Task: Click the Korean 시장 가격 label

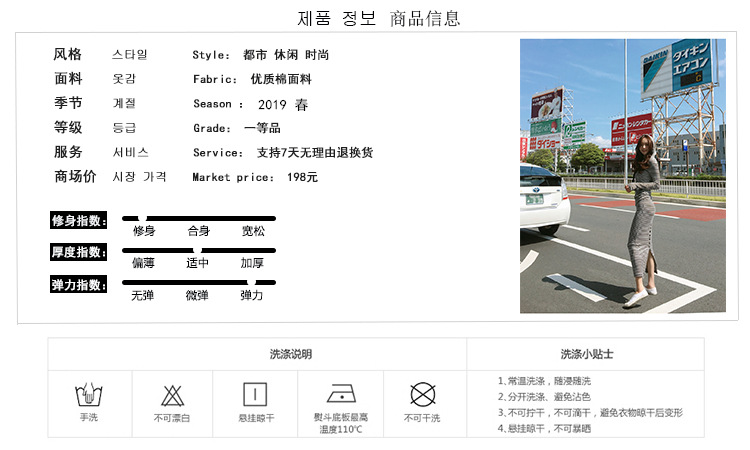Action: click(139, 176)
